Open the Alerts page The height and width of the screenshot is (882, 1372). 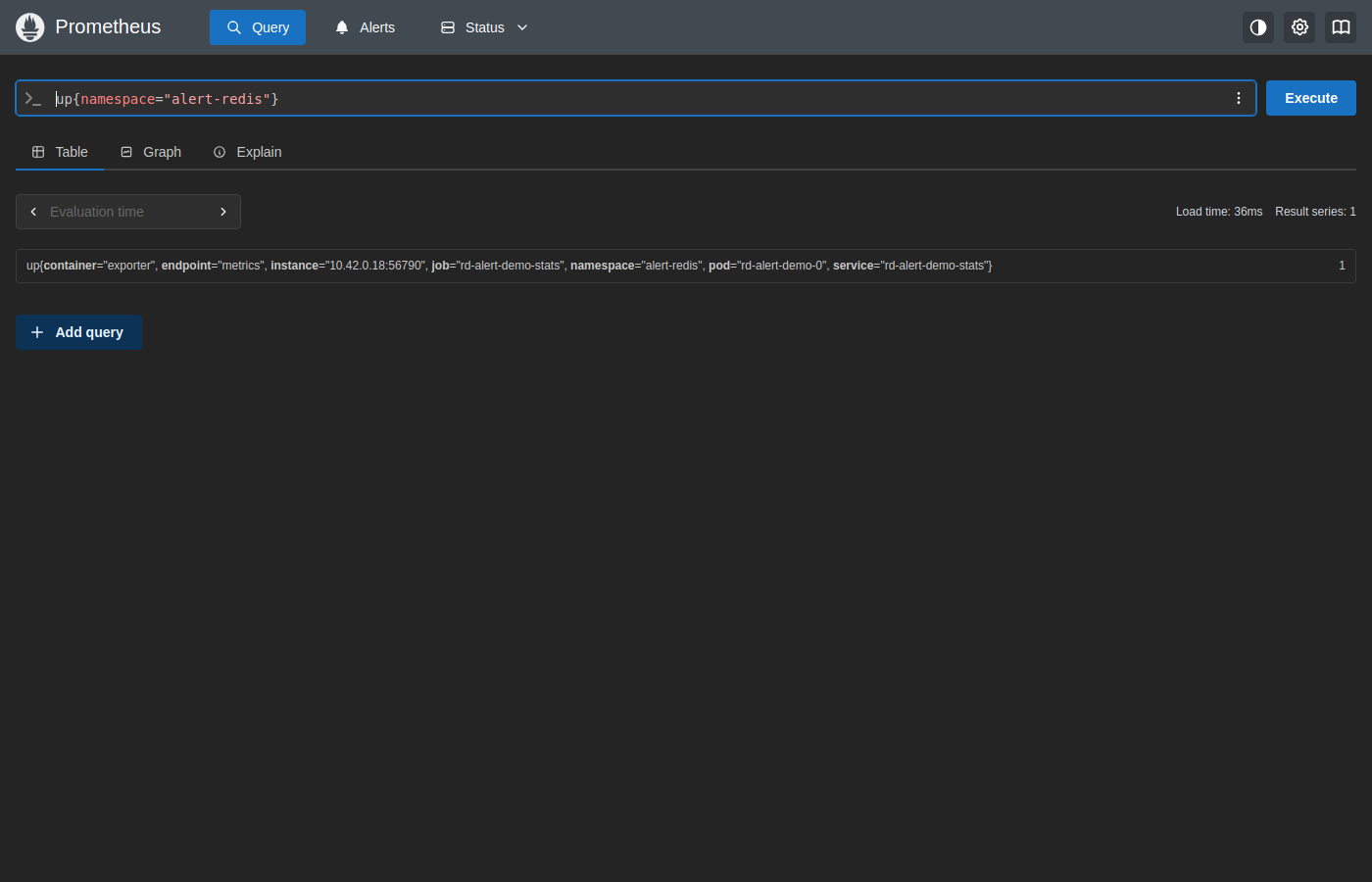[x=365, y=27]
